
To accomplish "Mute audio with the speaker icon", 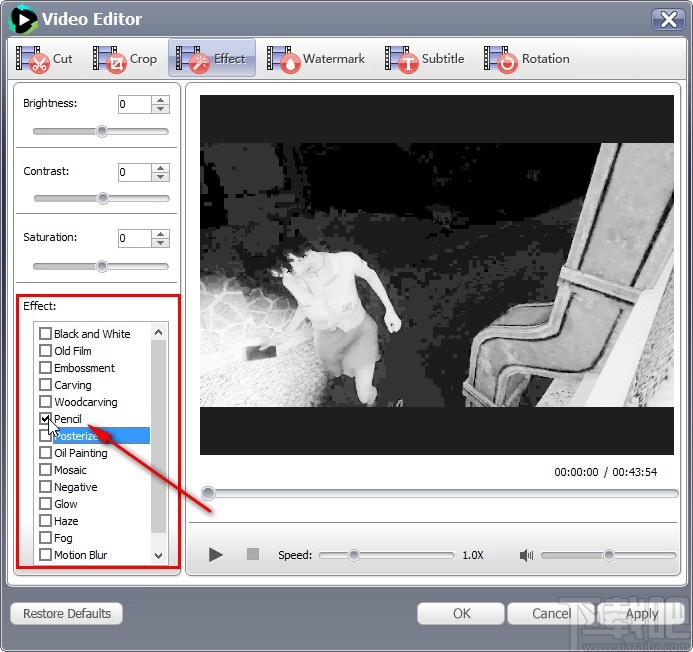I will 526,555.
